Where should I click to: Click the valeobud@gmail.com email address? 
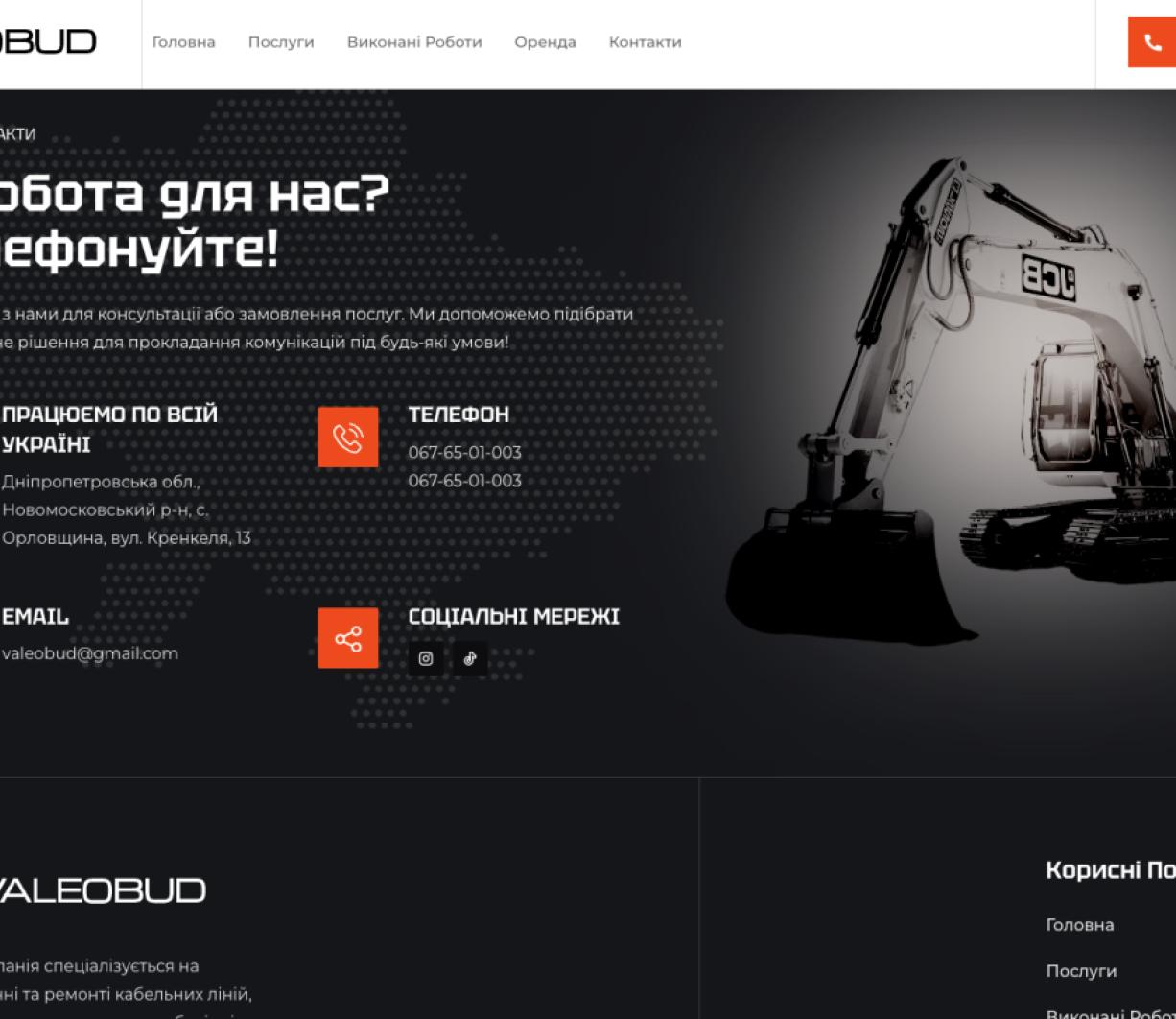point(90,653)
